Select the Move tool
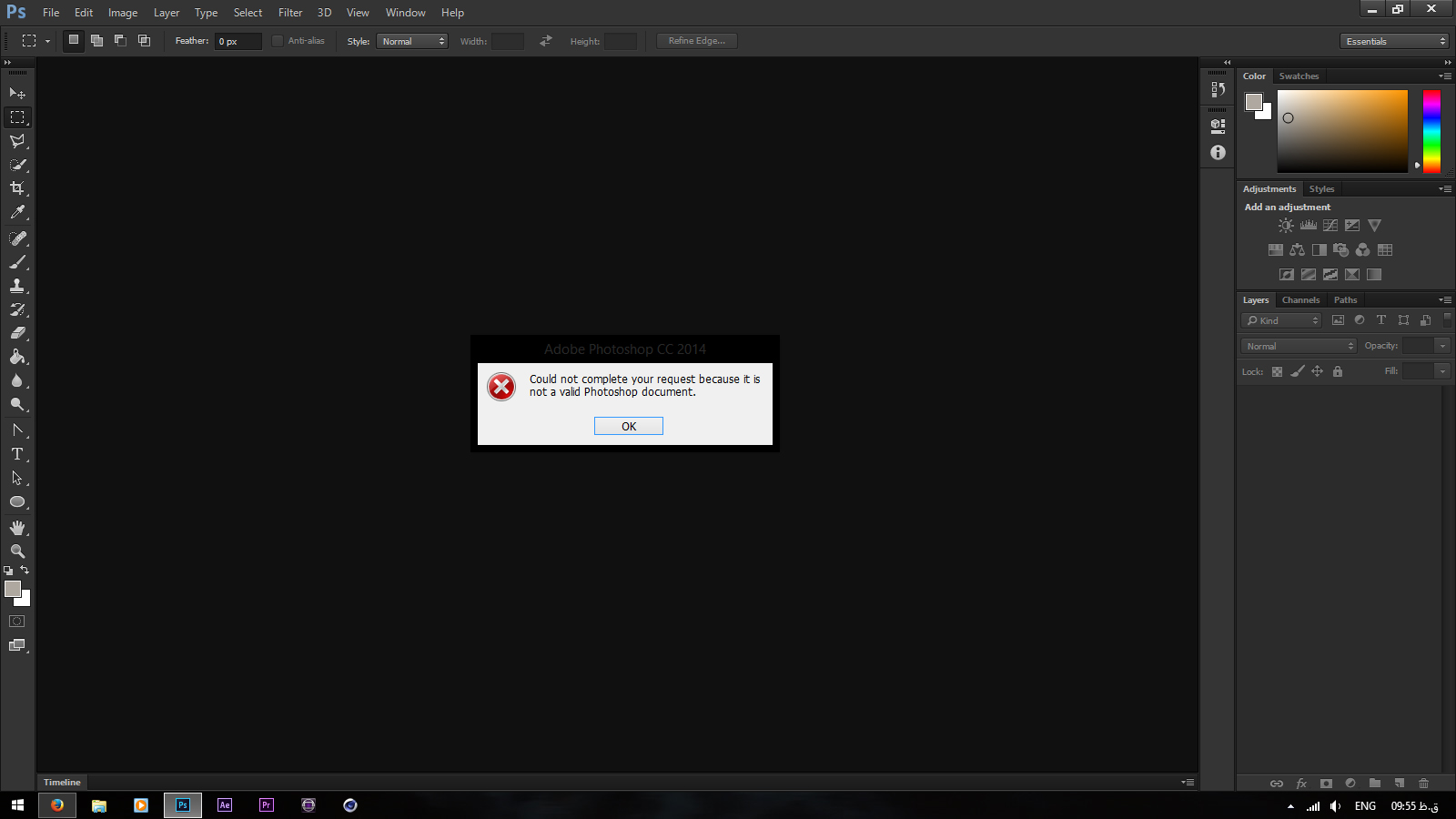The height and width of the screenshot is (819, 1456). click(x=17, y=94)
